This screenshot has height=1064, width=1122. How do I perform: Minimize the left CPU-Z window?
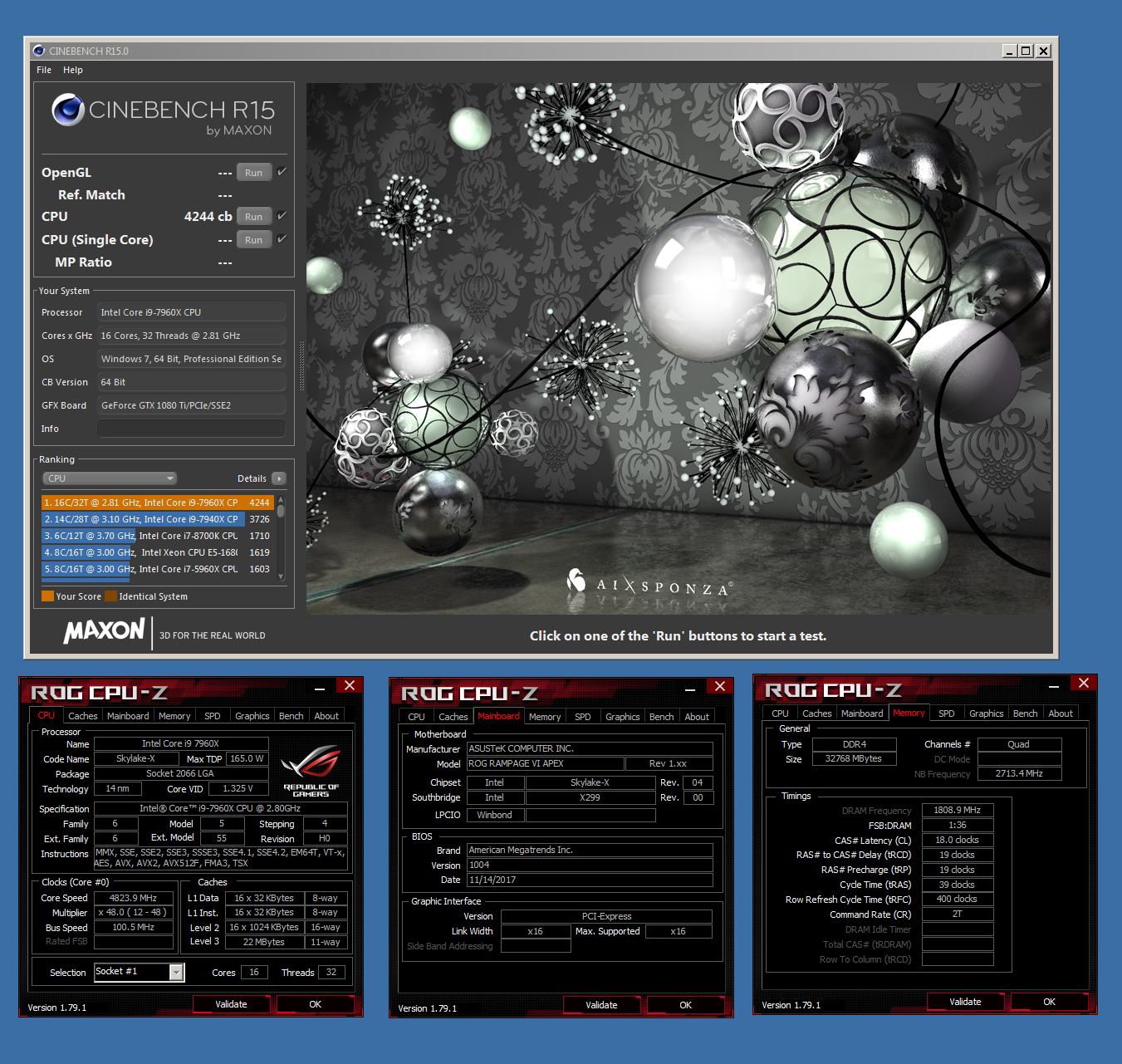320,688
